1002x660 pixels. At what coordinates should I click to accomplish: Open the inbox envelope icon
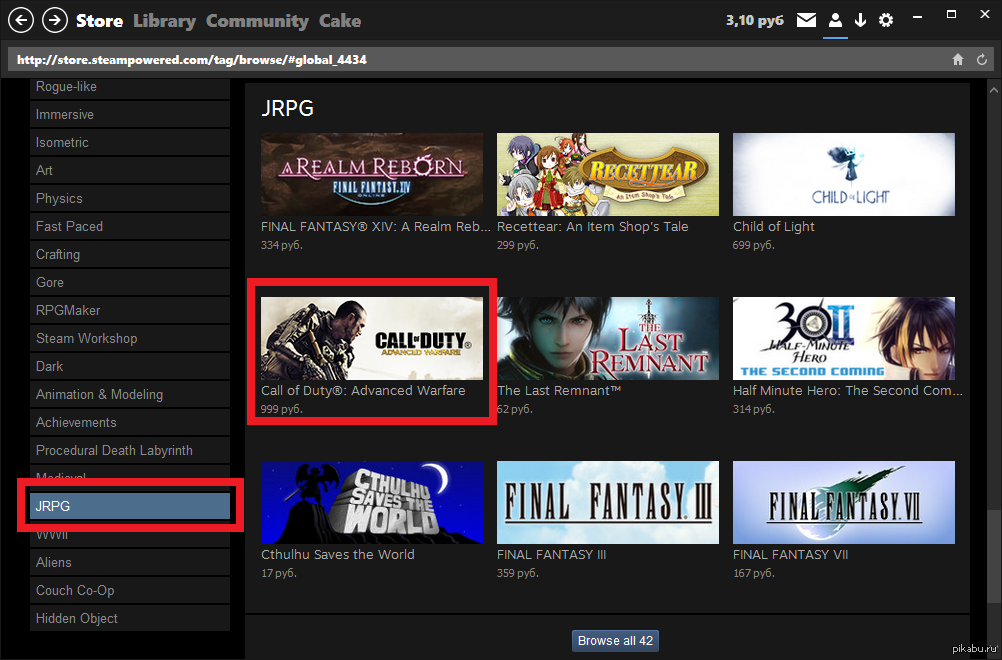coord(806,20)
